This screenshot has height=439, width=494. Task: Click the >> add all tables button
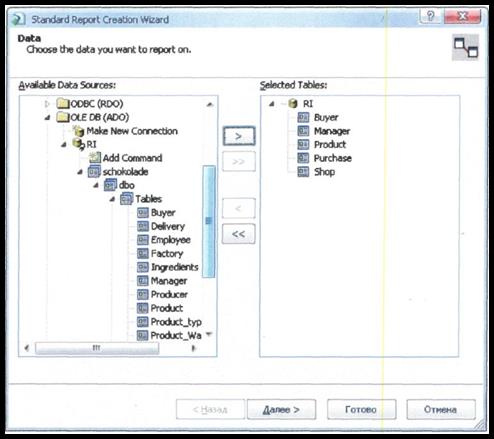239,162
